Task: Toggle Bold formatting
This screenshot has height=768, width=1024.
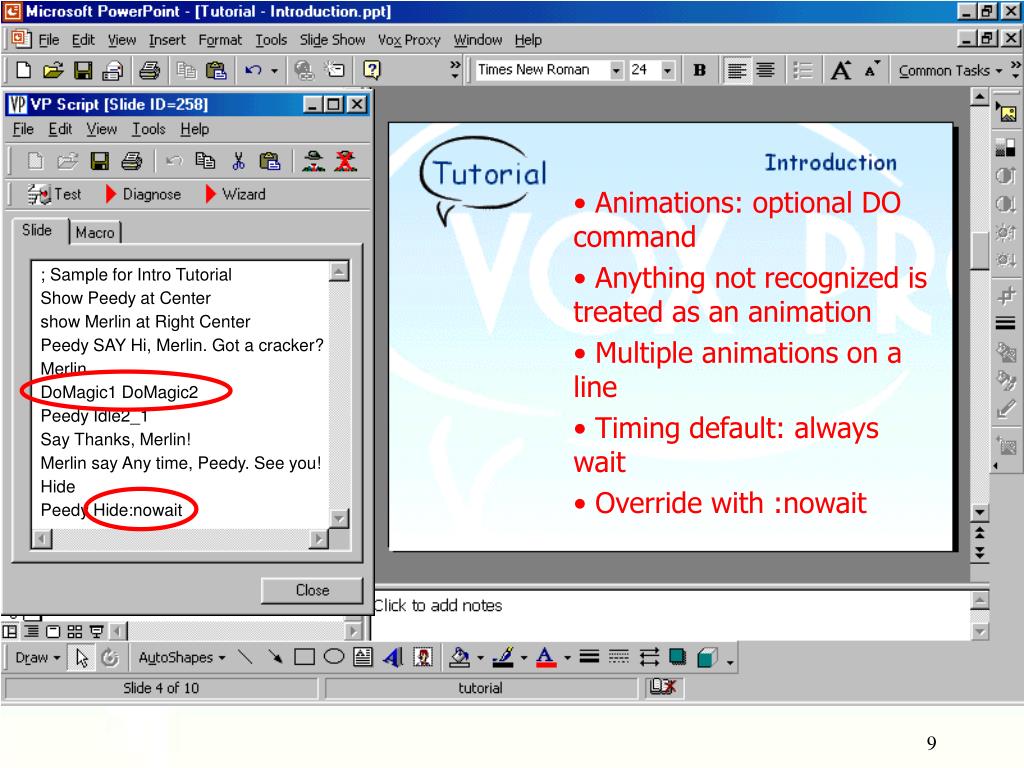Action: point(699,70)
